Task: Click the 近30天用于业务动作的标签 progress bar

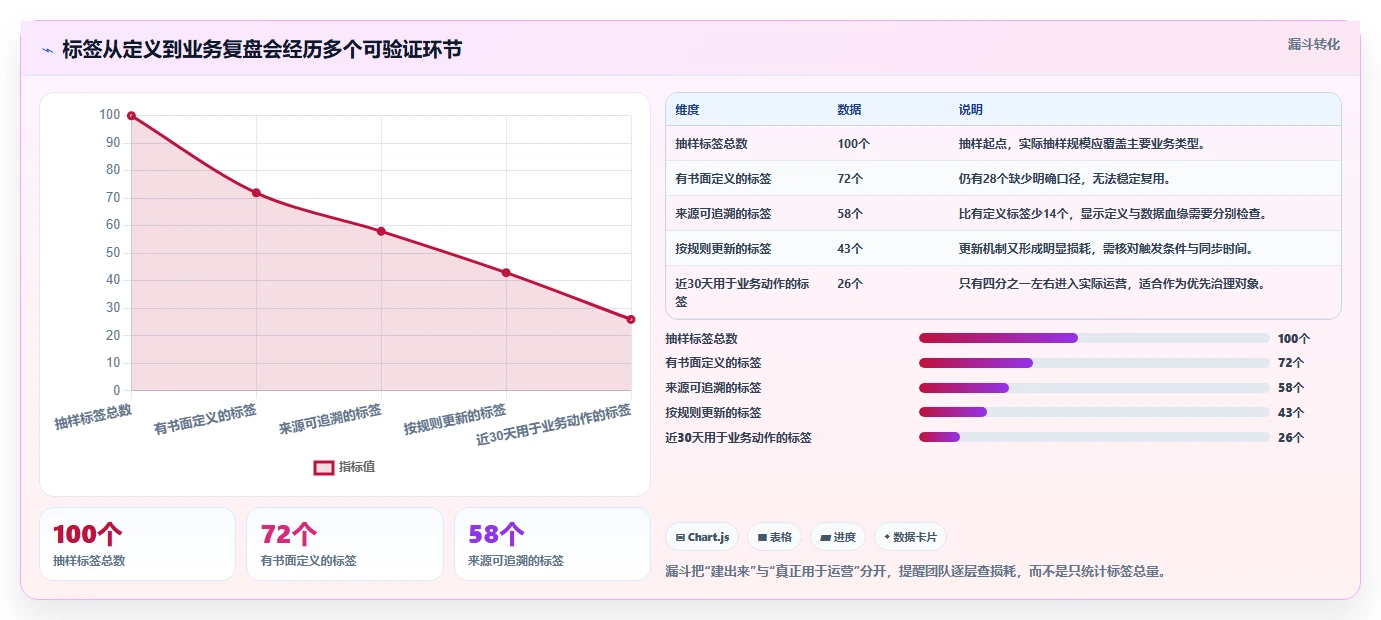Action: coord(1094,437)
